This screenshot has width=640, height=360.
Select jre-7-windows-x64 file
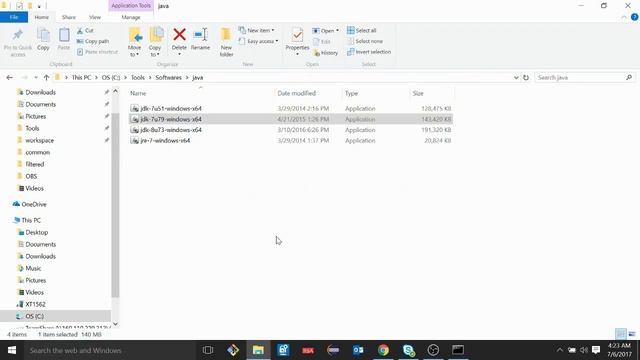[291, 140]
